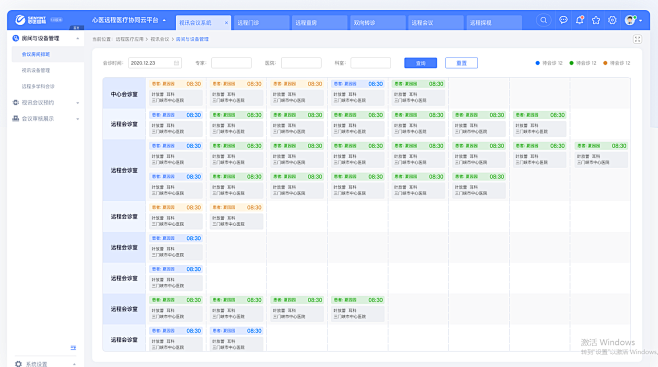Close the 视讯会议系统 tab
This screenshot has width=658, height=367.
point(227,23)
